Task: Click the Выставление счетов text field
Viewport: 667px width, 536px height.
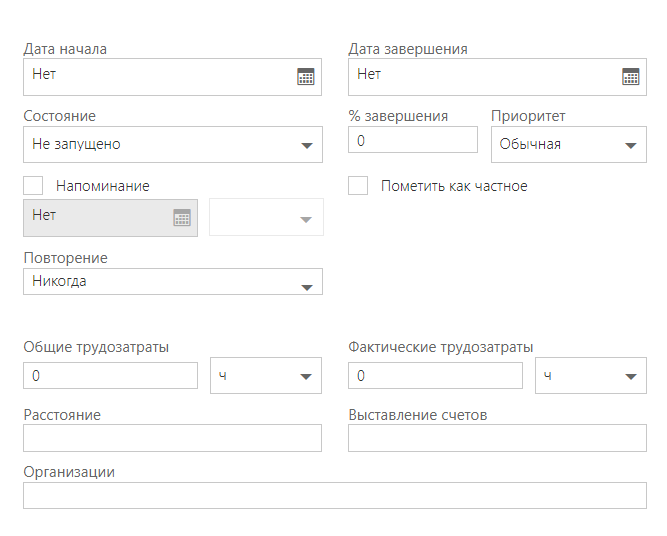Action: point(497,438)
